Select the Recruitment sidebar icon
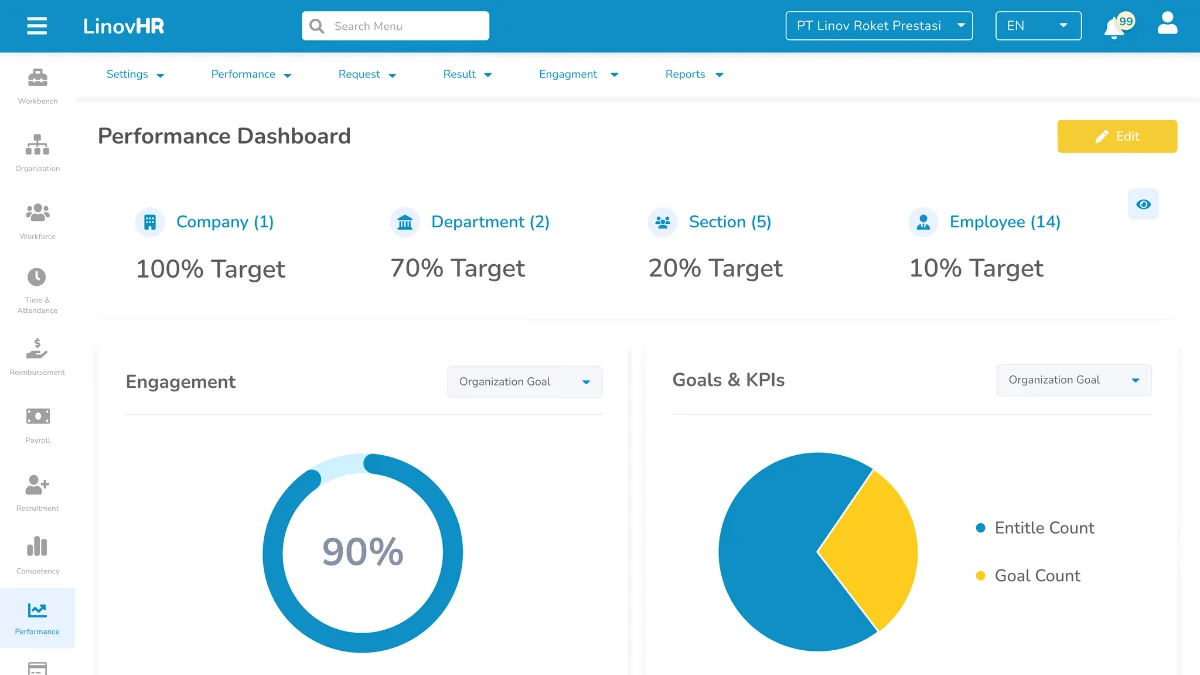 pyautogui.click(x=37, y=486)
